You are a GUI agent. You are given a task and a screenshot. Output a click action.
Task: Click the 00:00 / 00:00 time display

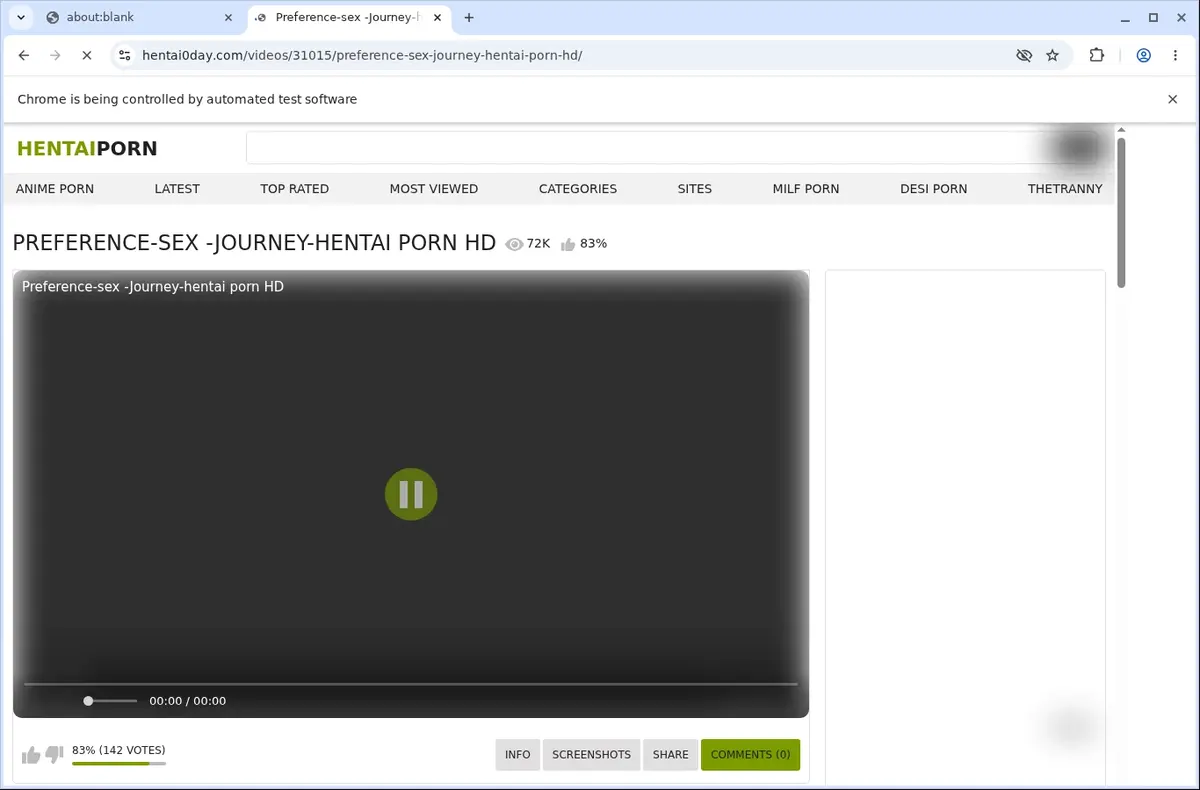(x=188, y=701)
